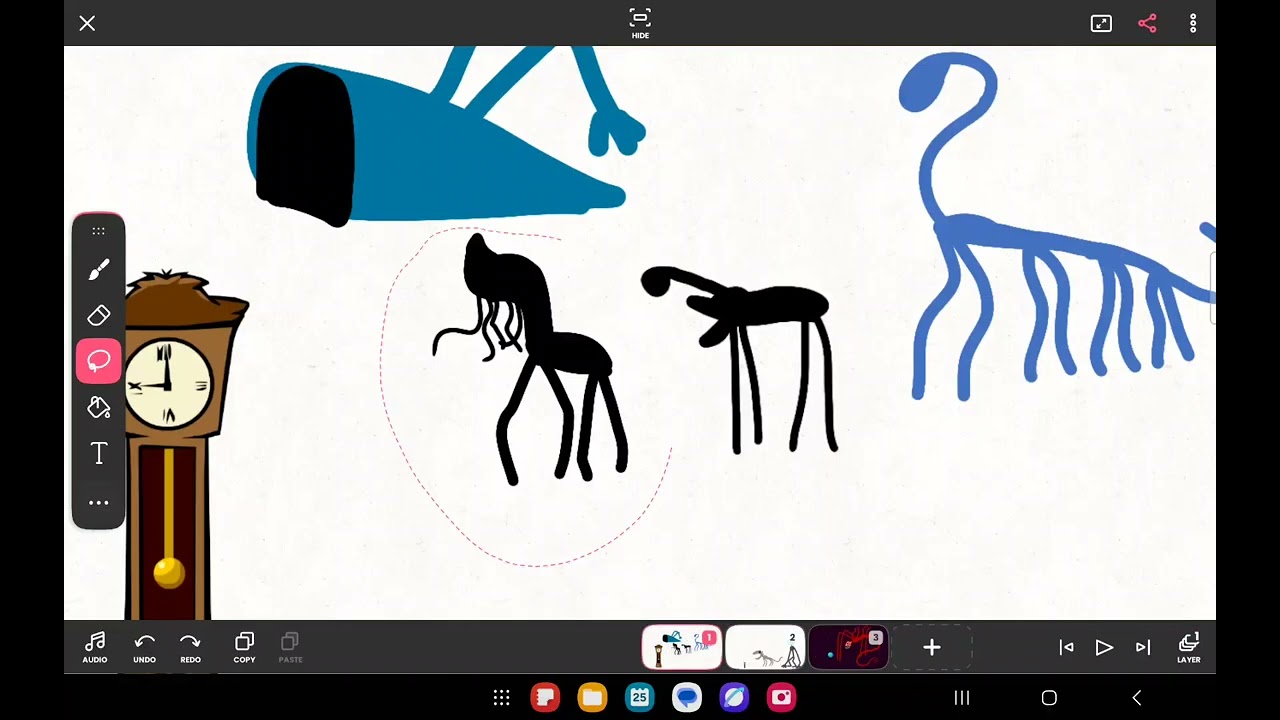The image size is (1280, 720).
Task: Select the Paint Bucket fill tool
Action: (x=98, y=407)
